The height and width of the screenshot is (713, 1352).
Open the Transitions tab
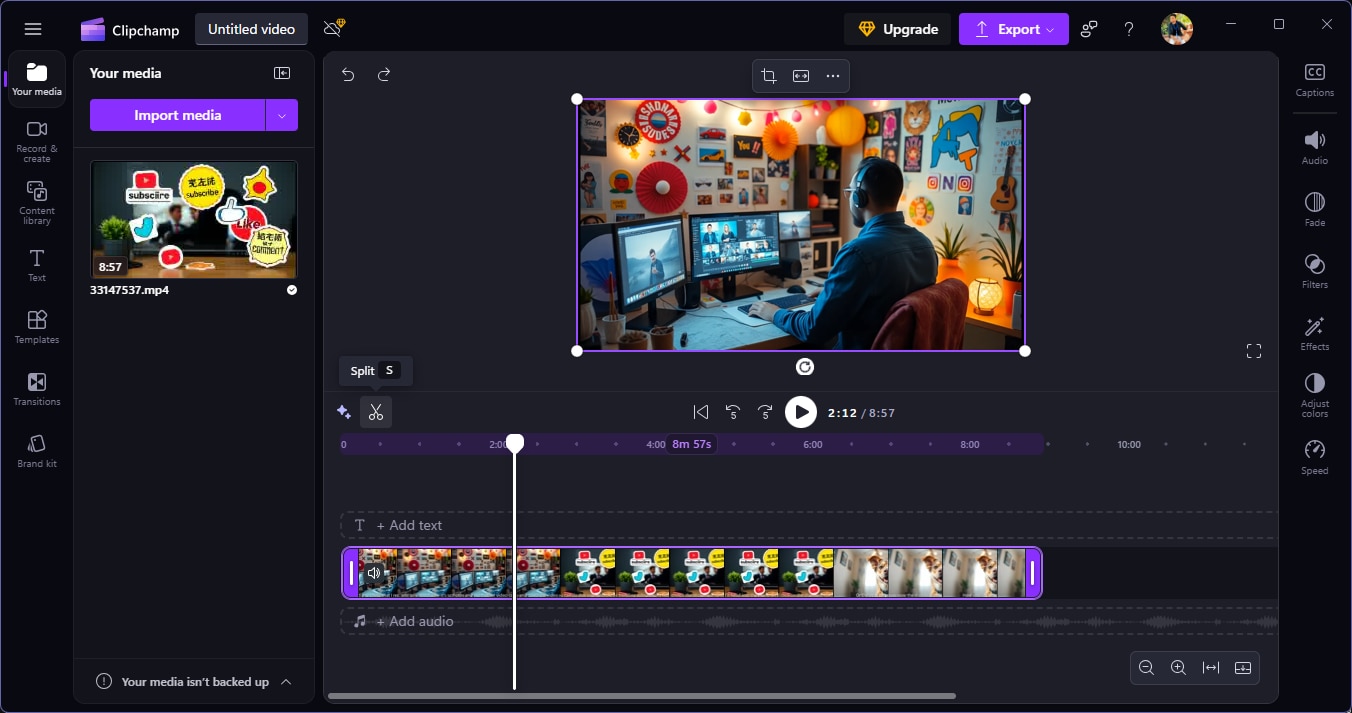(37, 389)
